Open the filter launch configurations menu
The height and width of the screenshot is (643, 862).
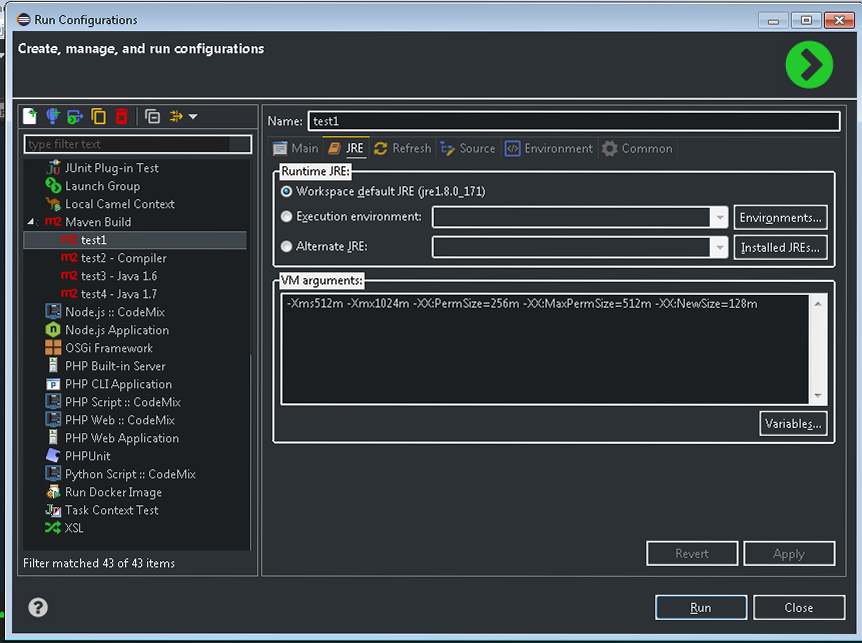click(183, 116)
